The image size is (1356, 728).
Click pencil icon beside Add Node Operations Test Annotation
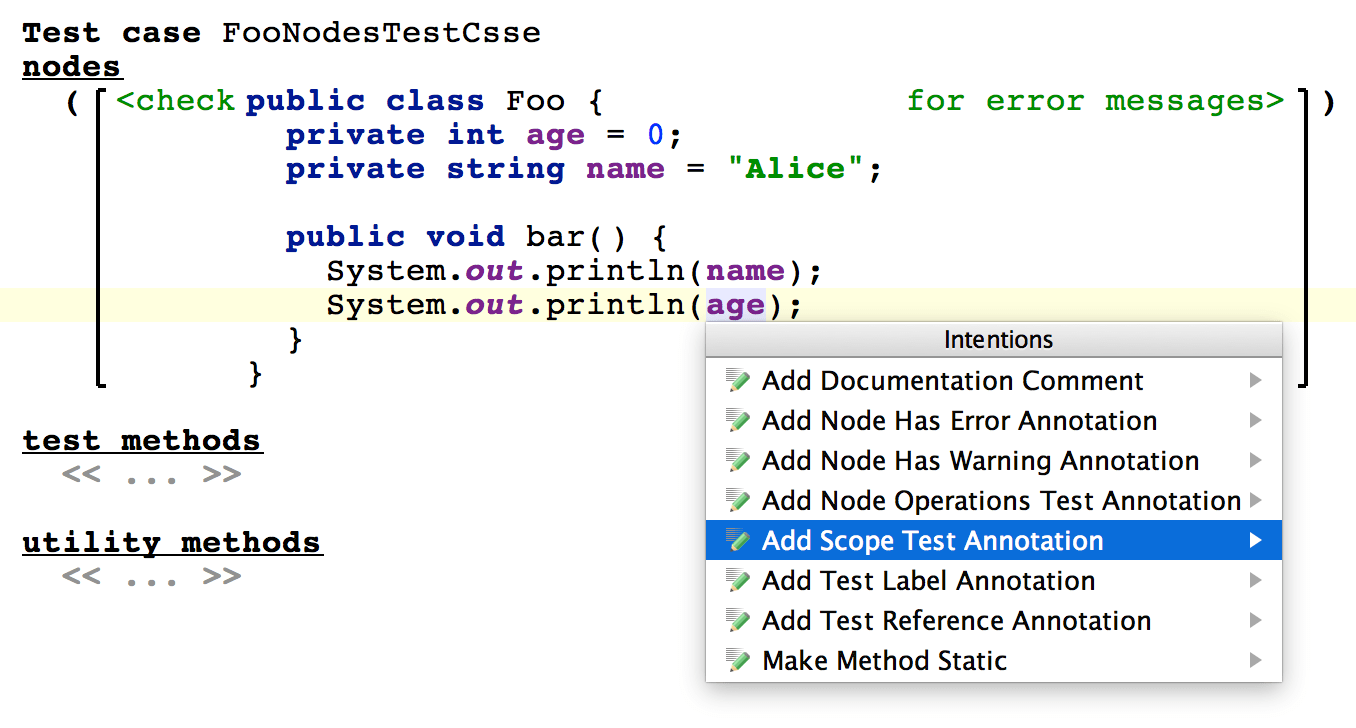738,501
